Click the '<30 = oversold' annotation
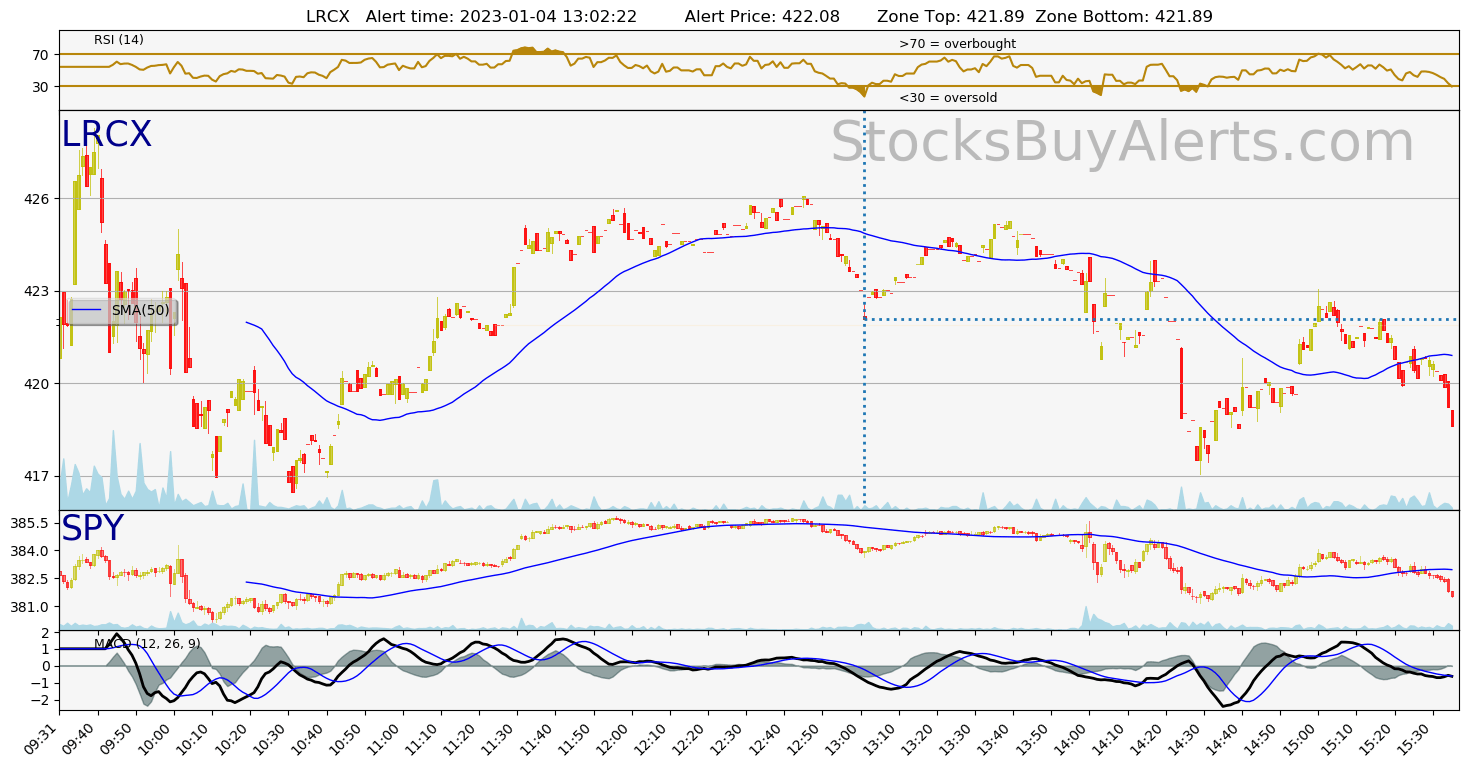The width and height of the screenshot is (1474, 768). click(948, 98)
